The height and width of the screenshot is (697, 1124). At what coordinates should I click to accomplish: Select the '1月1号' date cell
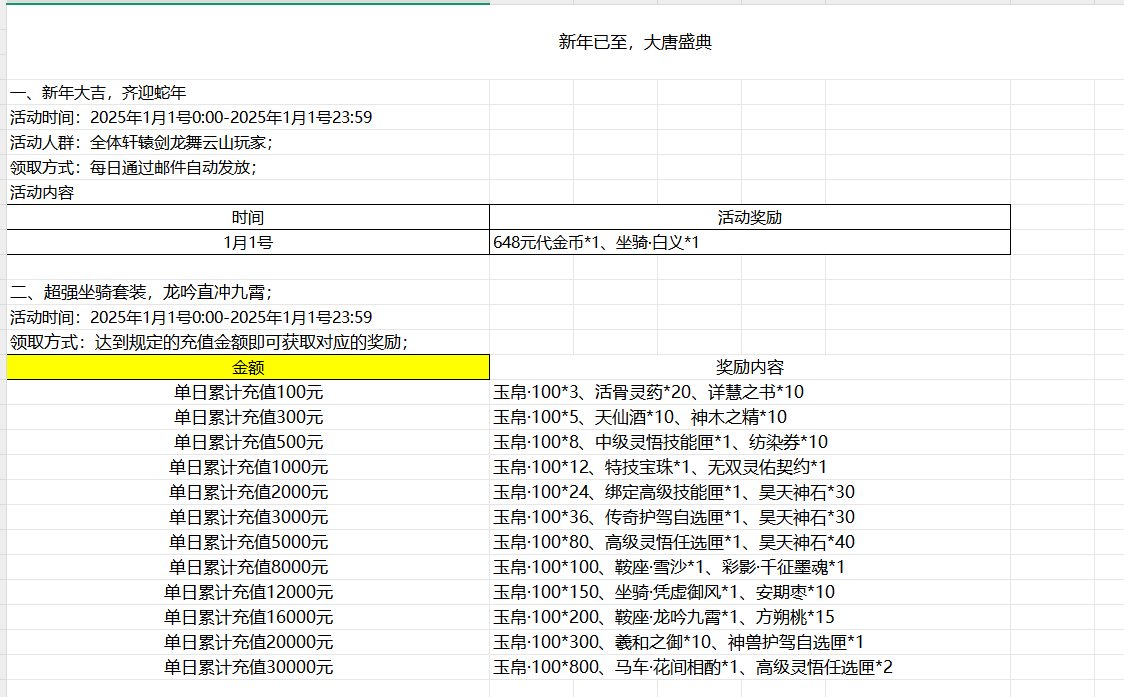[x=248, y=242]
